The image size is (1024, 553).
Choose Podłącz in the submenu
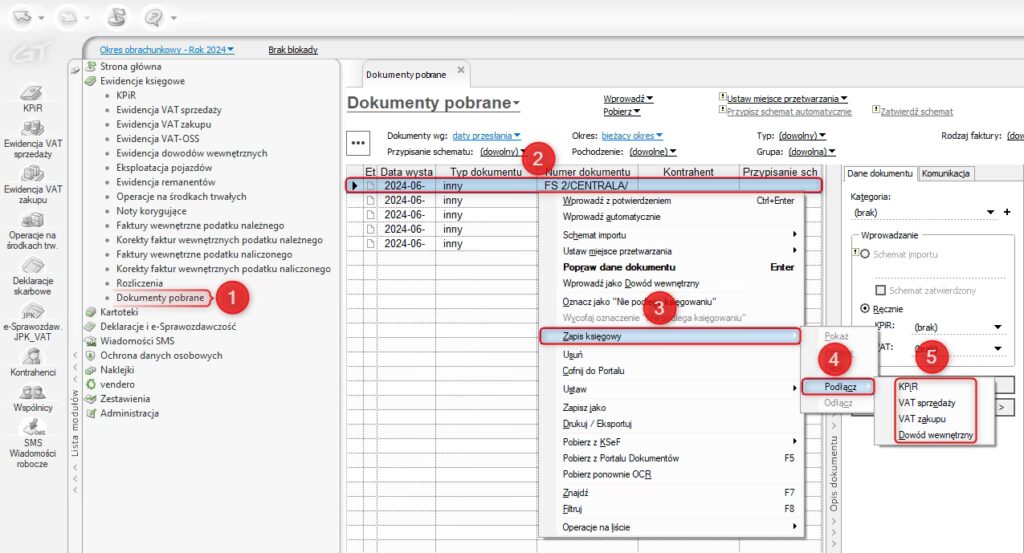tap(837, 386)
